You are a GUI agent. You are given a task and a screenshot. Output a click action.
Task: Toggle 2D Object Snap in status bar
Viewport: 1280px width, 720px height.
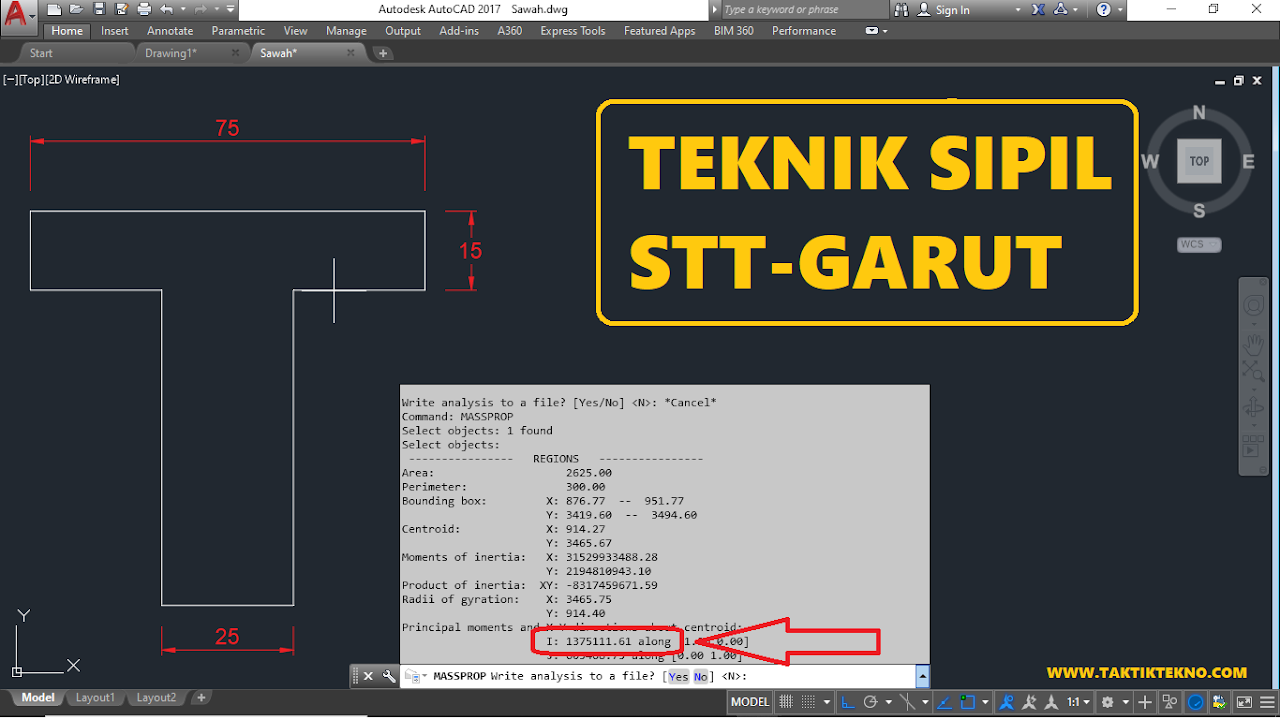point(967,702)
